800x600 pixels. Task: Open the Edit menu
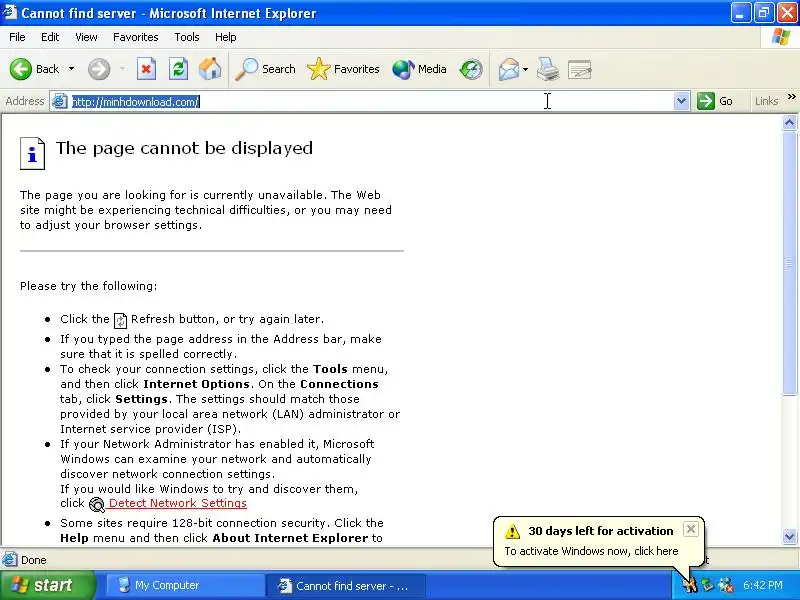point(50,37)
